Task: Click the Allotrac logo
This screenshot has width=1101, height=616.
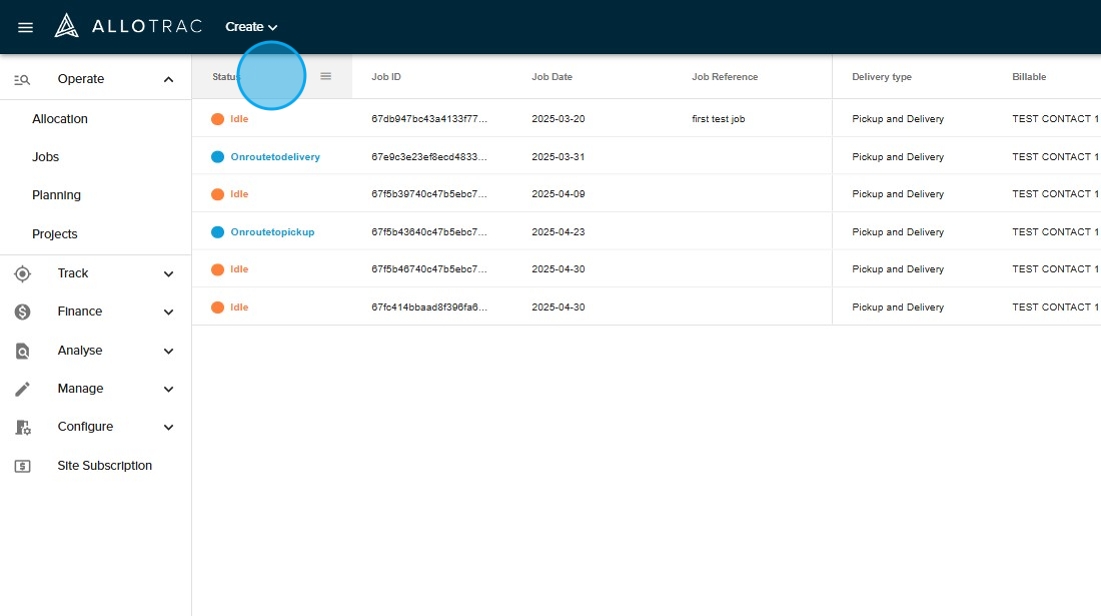Action: pyautogui.click(x=128, y=26)
